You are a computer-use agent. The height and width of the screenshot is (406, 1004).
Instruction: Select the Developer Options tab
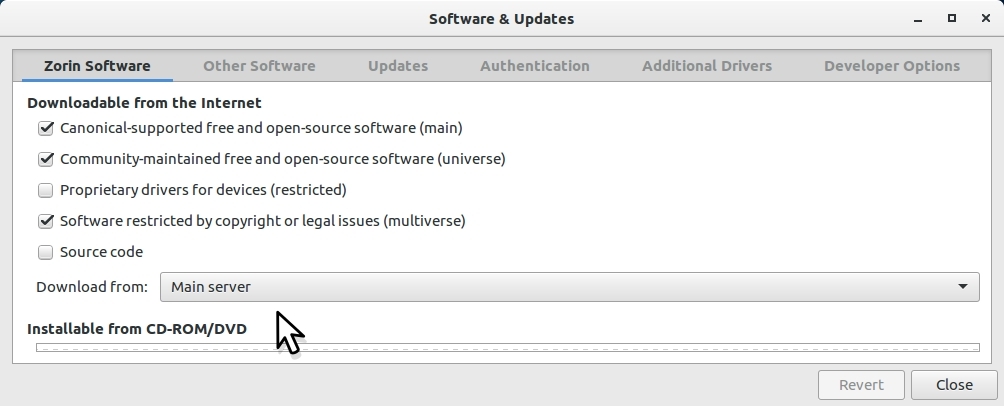tap(892, 66)
